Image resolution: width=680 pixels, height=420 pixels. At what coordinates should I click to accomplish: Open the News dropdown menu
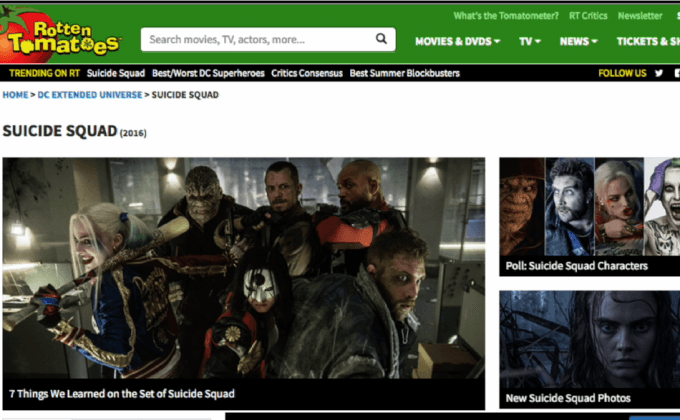(578, 41)
